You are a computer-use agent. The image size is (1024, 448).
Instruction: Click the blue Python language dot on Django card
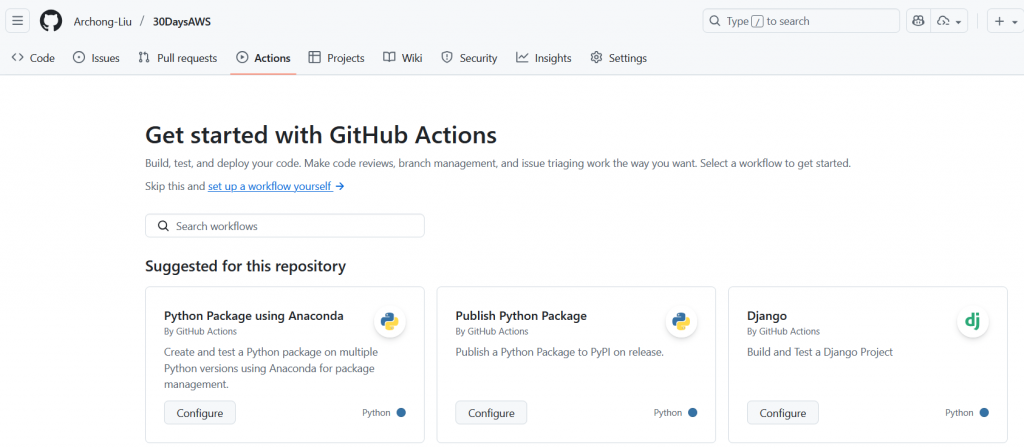pos(984,412)
